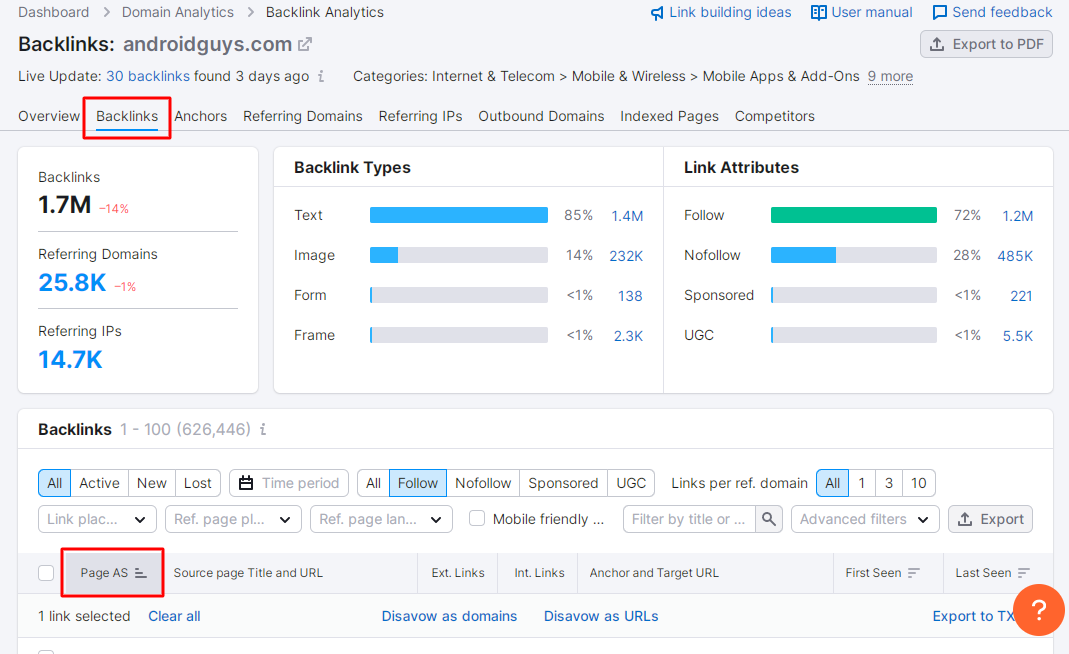Switch to the Anchors tab
The width and height of the screenshot is (1069, 654).
click(200, 116)
